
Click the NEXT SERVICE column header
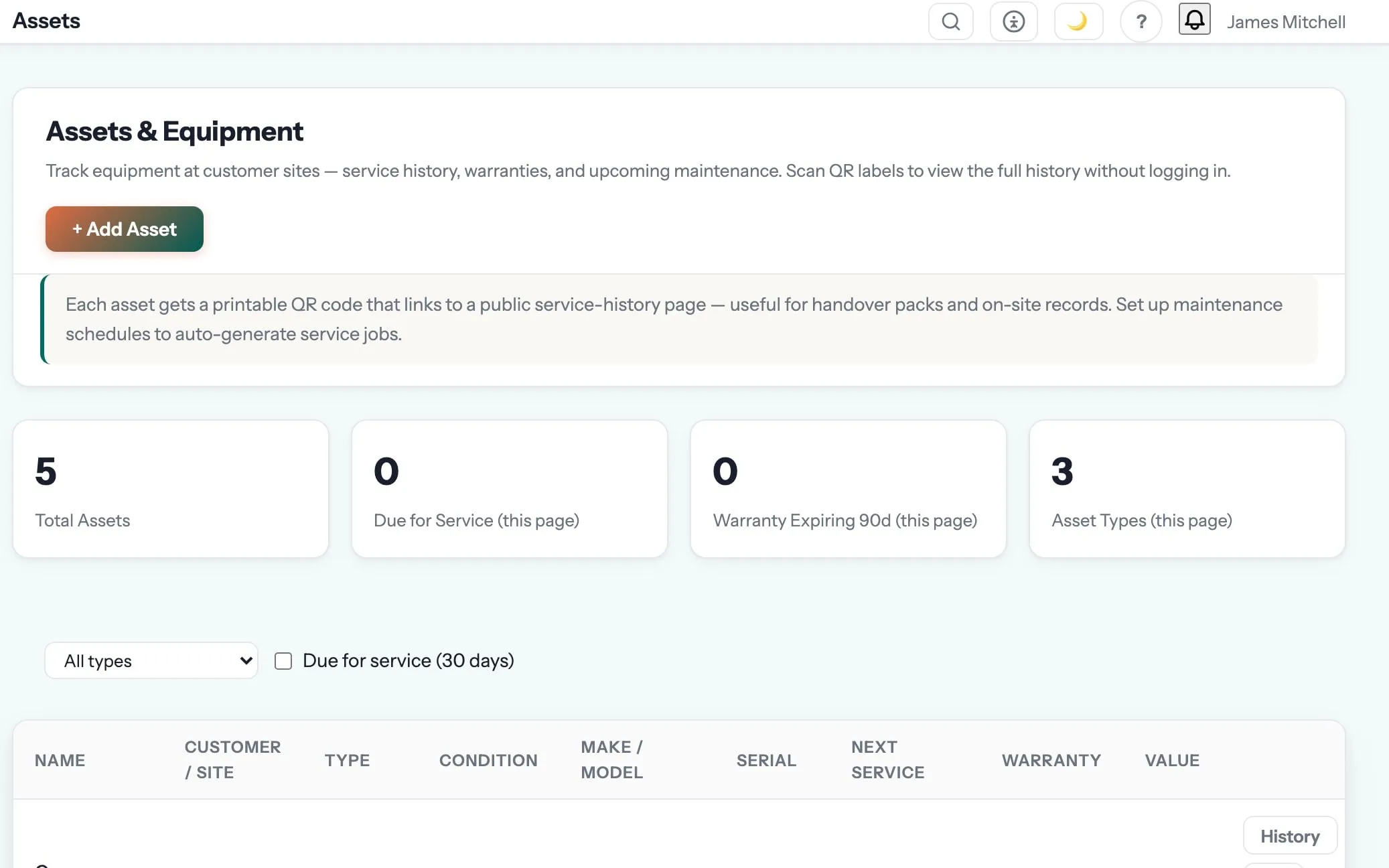coord(887,759)
